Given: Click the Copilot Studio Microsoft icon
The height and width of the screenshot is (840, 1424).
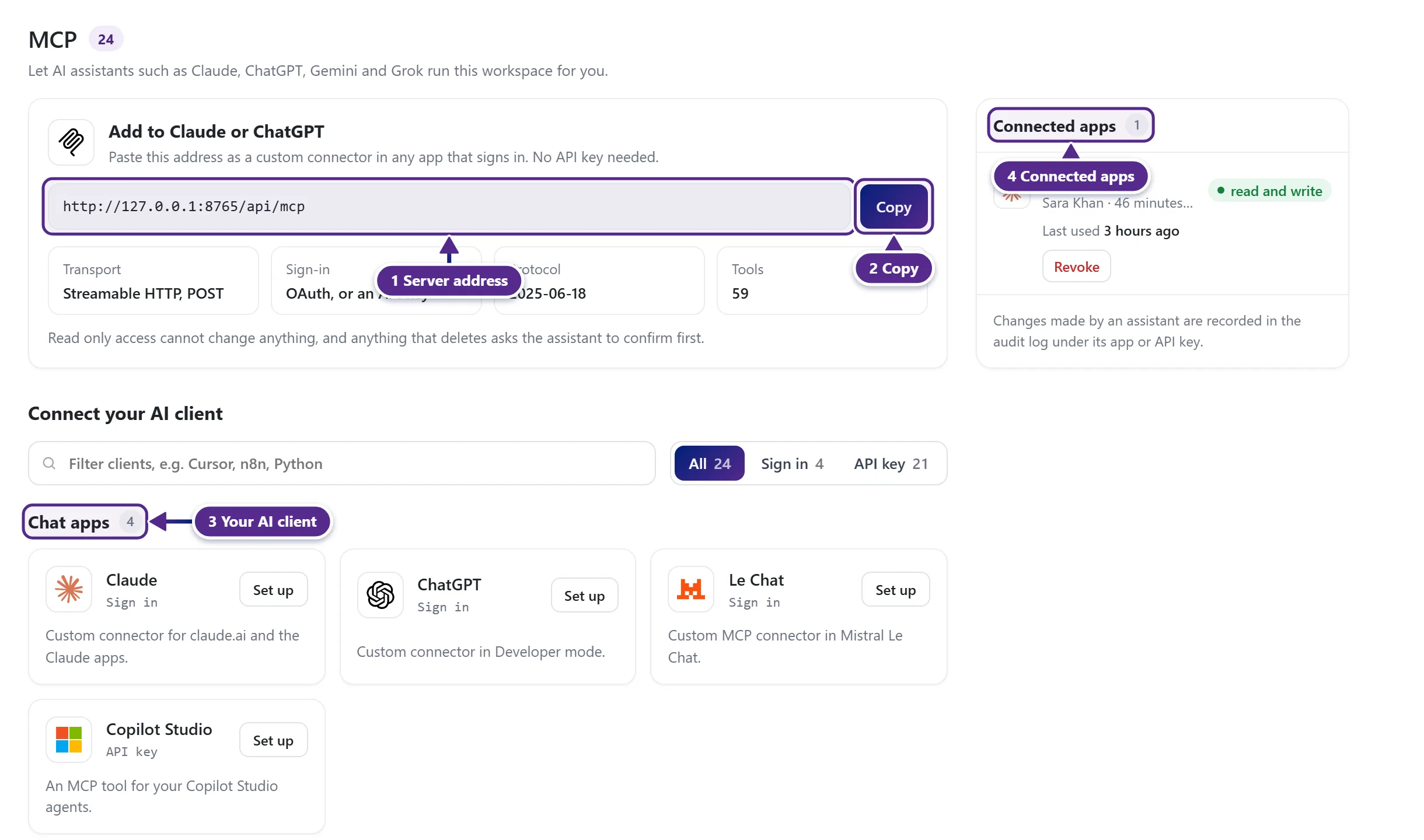Looking at the screenshot, I should pos(69,740).
